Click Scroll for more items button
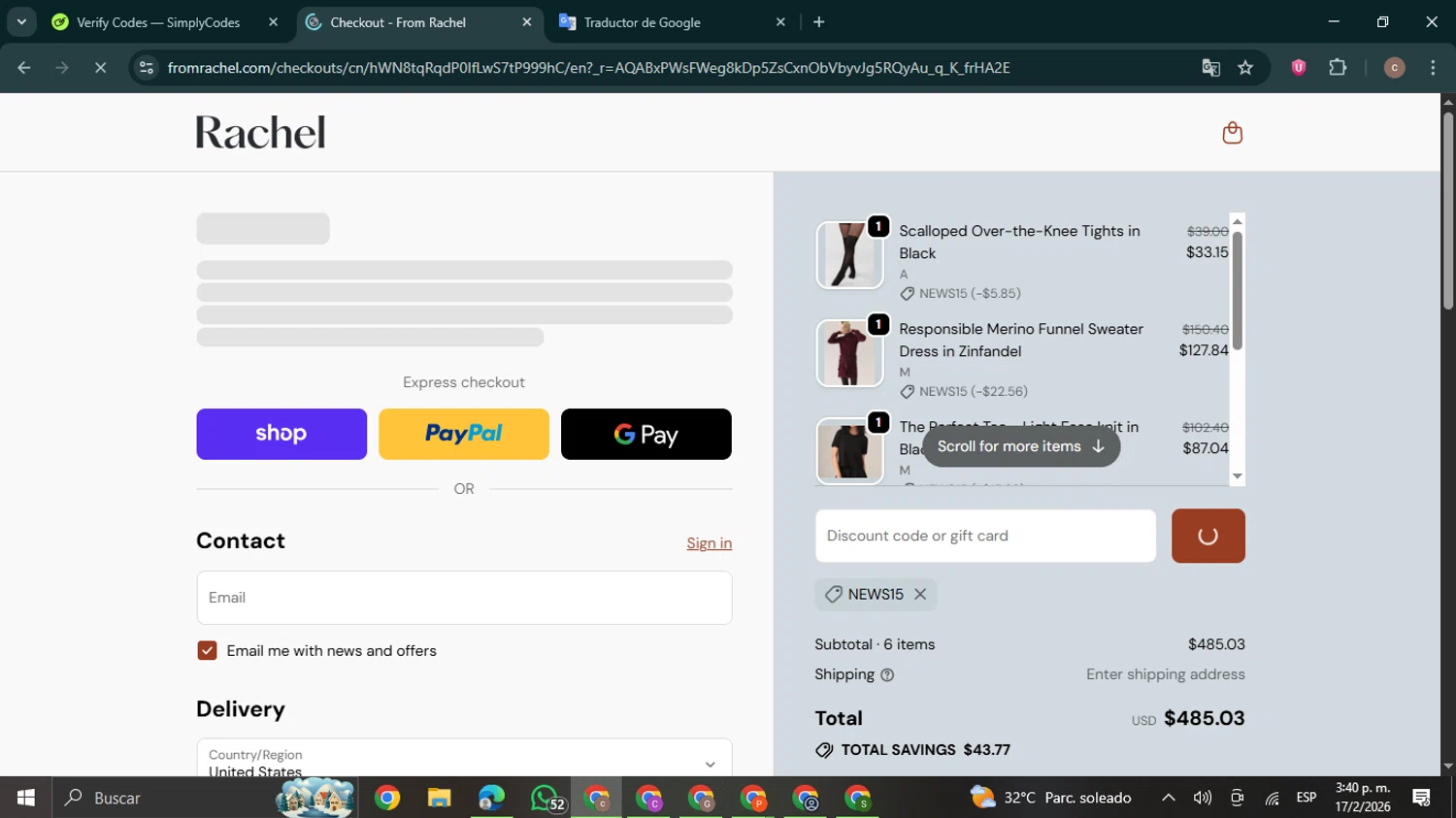This screenshot has height=818, width=1456. 1021,446
